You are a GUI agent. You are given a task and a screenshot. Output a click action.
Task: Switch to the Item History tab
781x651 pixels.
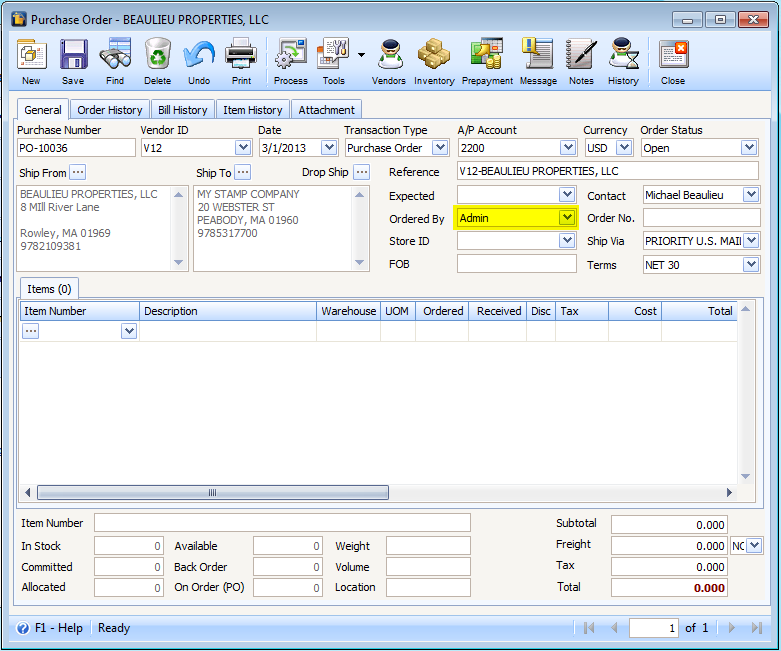[x=253, y=110]
